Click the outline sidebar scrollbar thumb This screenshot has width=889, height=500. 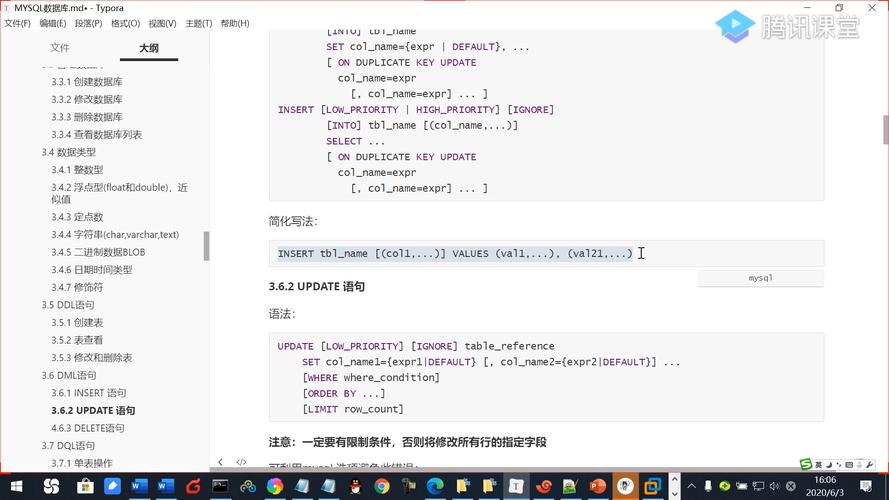206,245
